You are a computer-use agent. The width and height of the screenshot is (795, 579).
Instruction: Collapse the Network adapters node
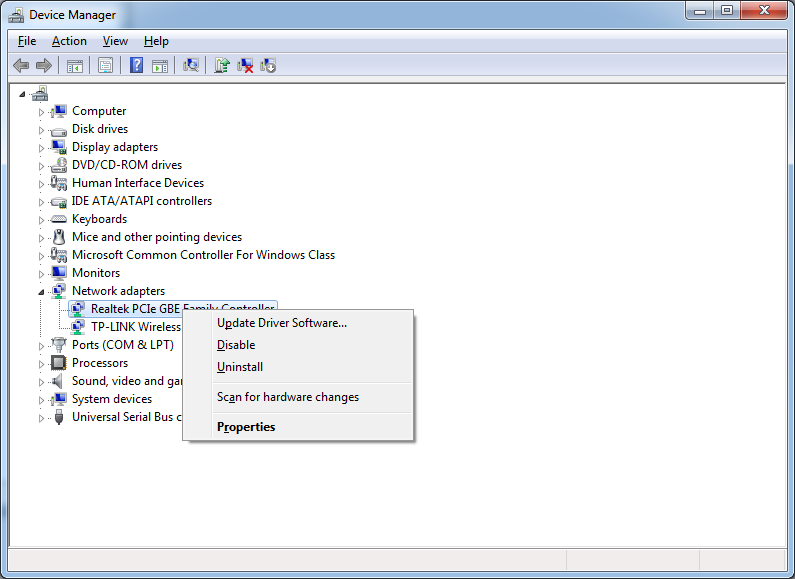click(42, 292)
